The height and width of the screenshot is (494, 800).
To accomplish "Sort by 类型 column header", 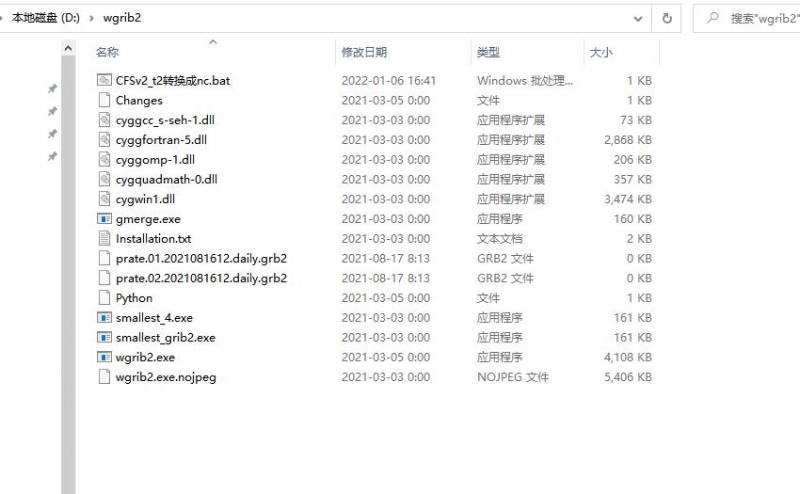I will 488,52.
